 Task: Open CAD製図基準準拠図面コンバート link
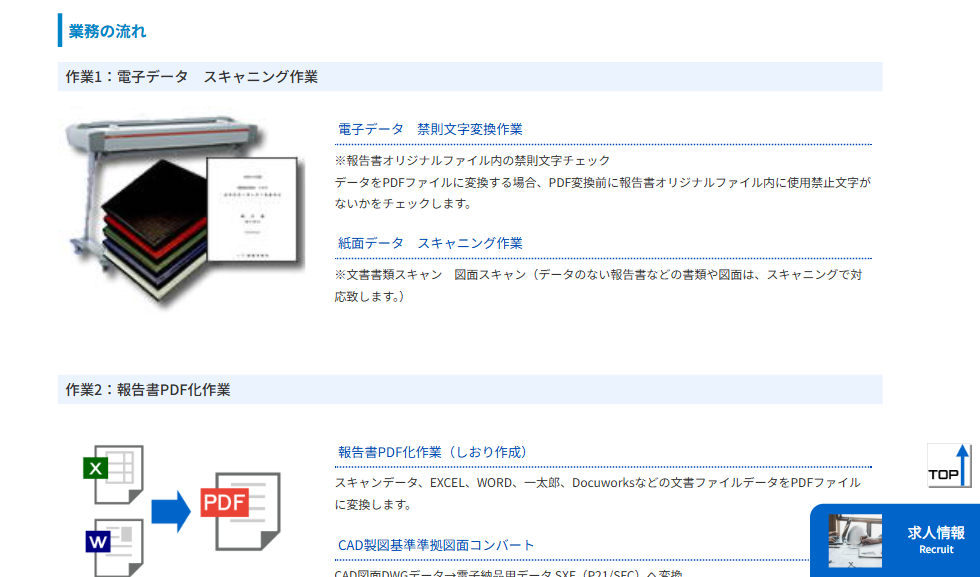click(436, 545)
